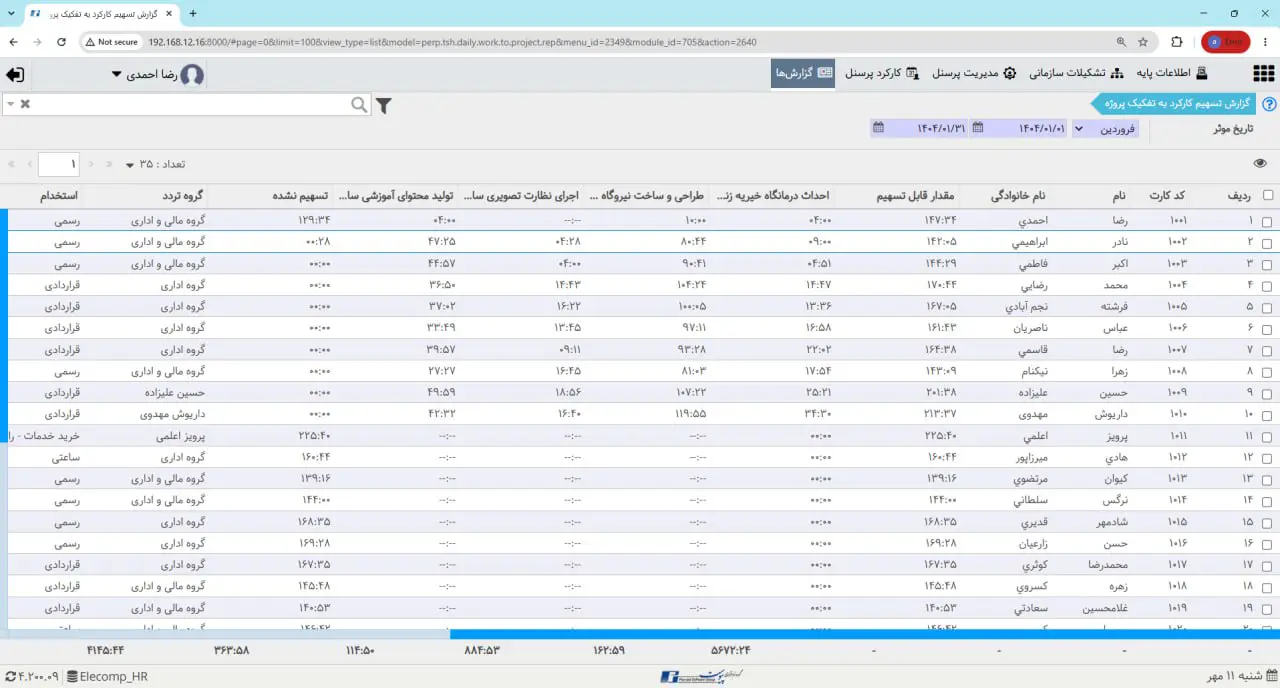Open calendar for start date ۱۴۰۴/۰۱/۰۱

978,128
